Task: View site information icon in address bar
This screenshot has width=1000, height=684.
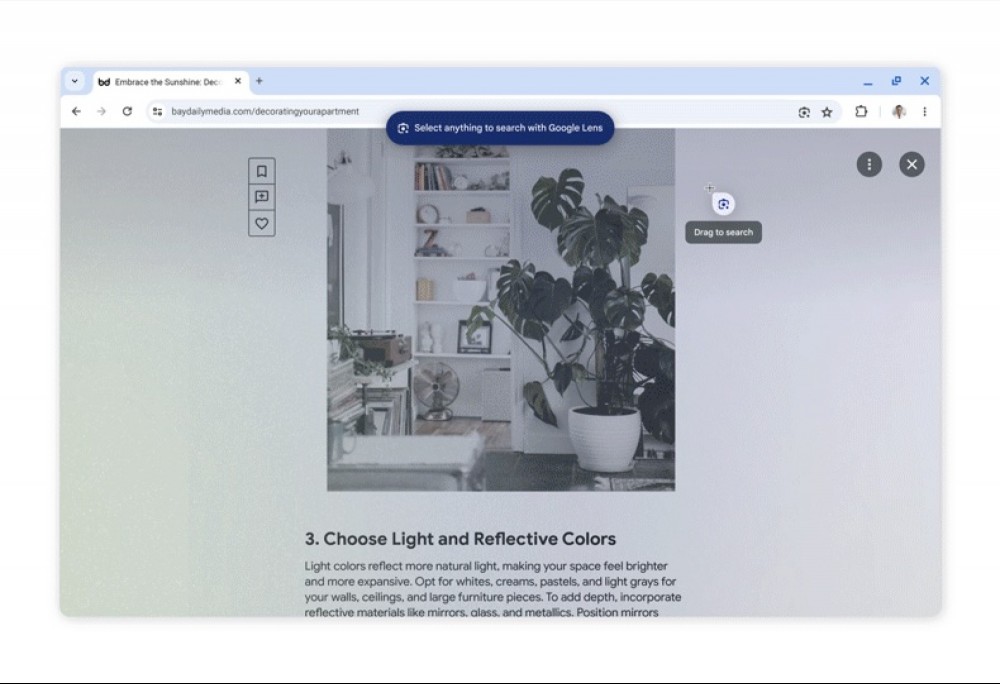Action: (157, 112)
